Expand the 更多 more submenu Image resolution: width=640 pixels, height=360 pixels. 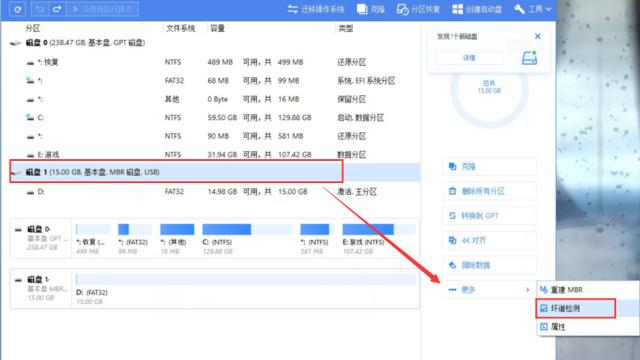tap(489, 290)
